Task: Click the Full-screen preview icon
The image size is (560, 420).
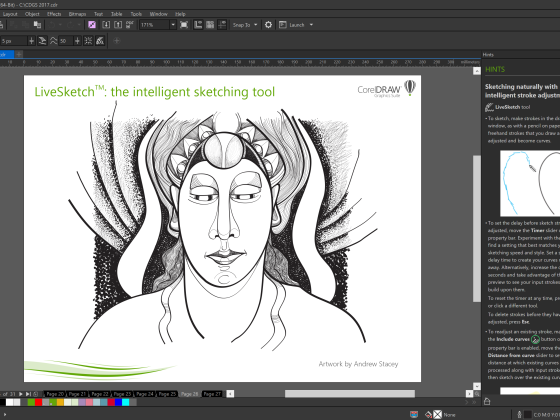Action: tap(184, 25)
